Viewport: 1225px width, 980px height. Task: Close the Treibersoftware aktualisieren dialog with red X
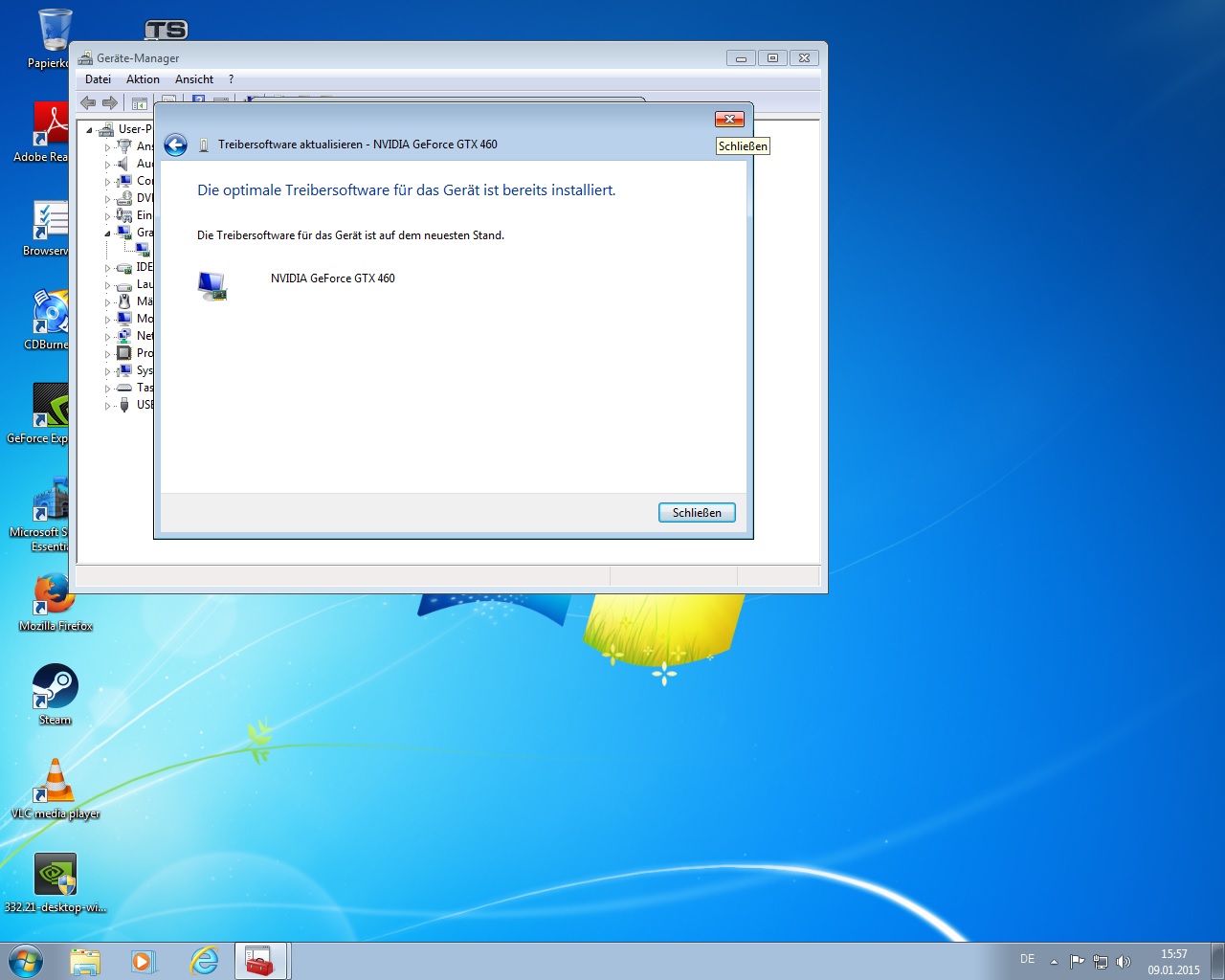click(729, 119)
